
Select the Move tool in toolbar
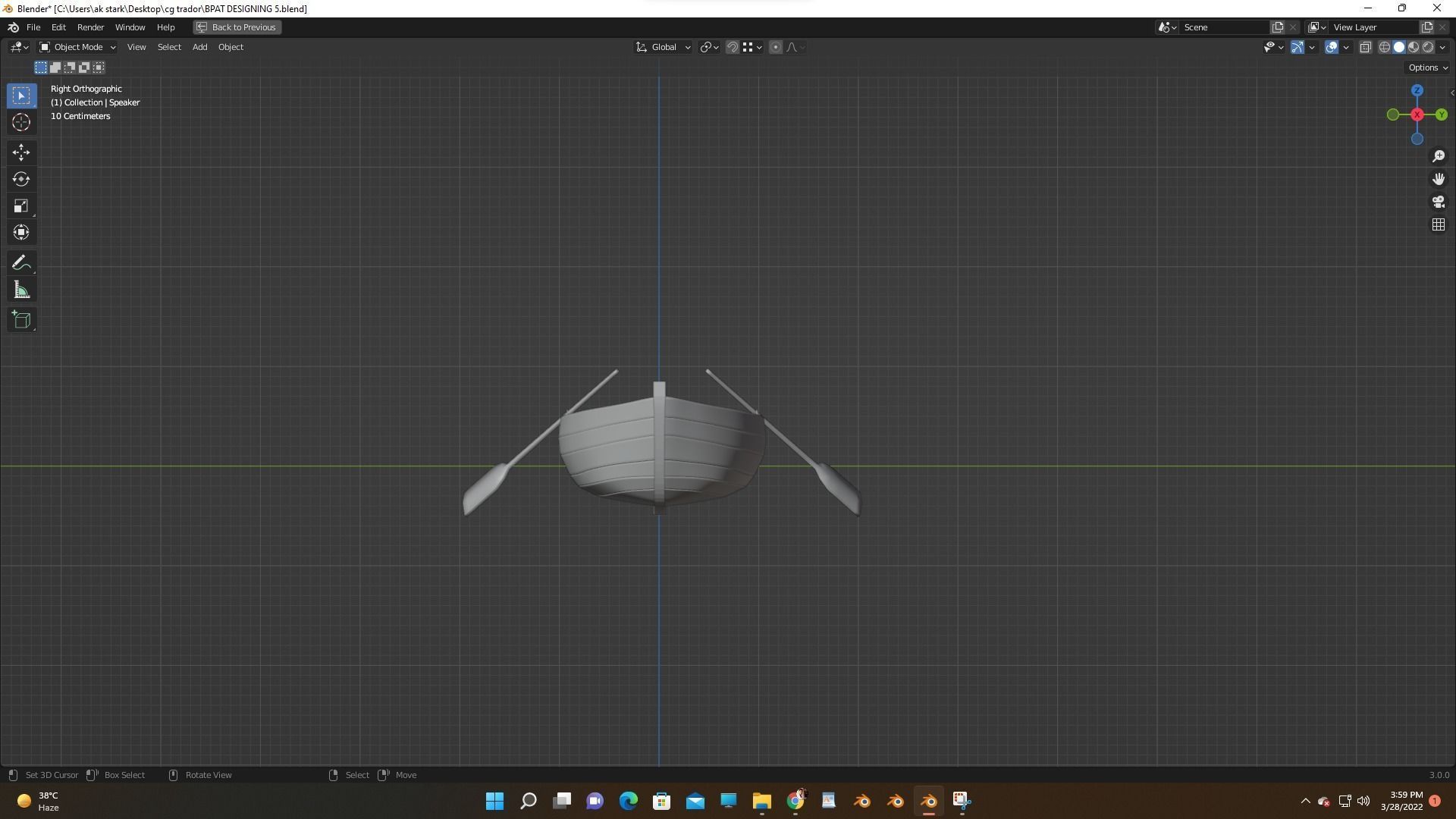[21, 152]
